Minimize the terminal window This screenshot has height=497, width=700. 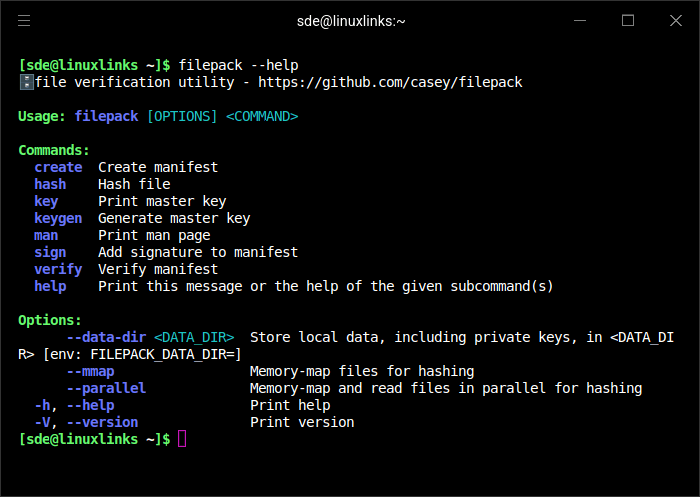pyautogui.click(x=579, y=21)
